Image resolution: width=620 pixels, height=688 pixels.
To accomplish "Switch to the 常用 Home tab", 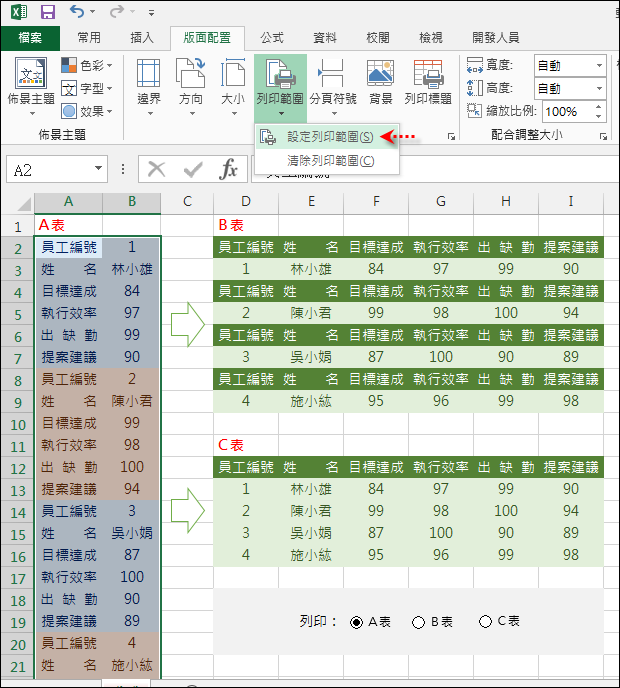I will point(89,38).
